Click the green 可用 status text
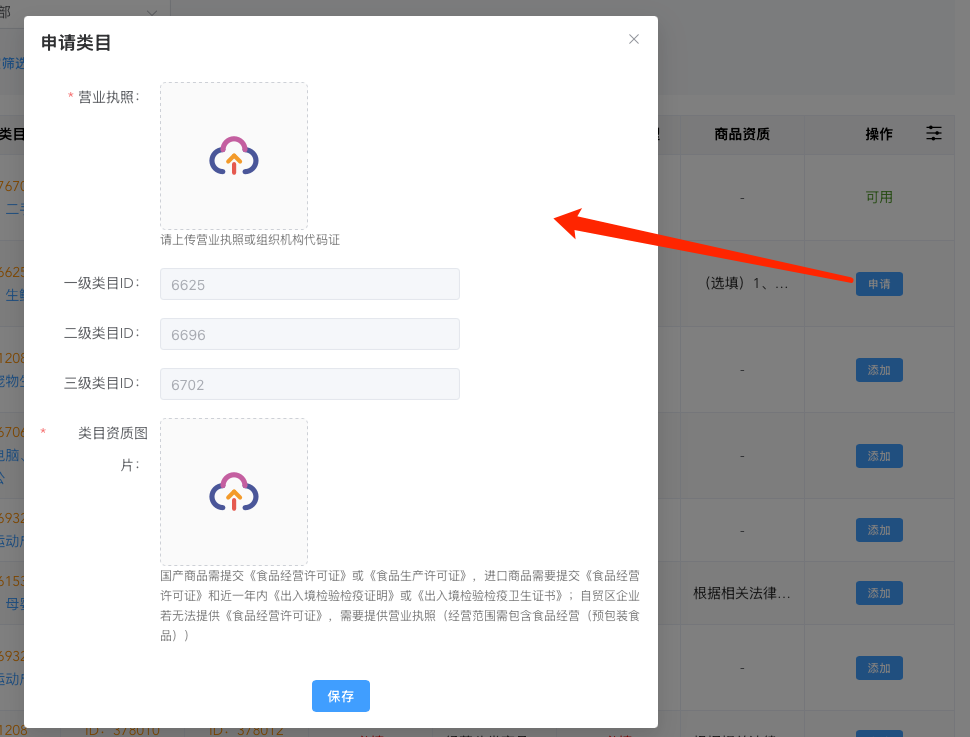 [x=879, y=198]
